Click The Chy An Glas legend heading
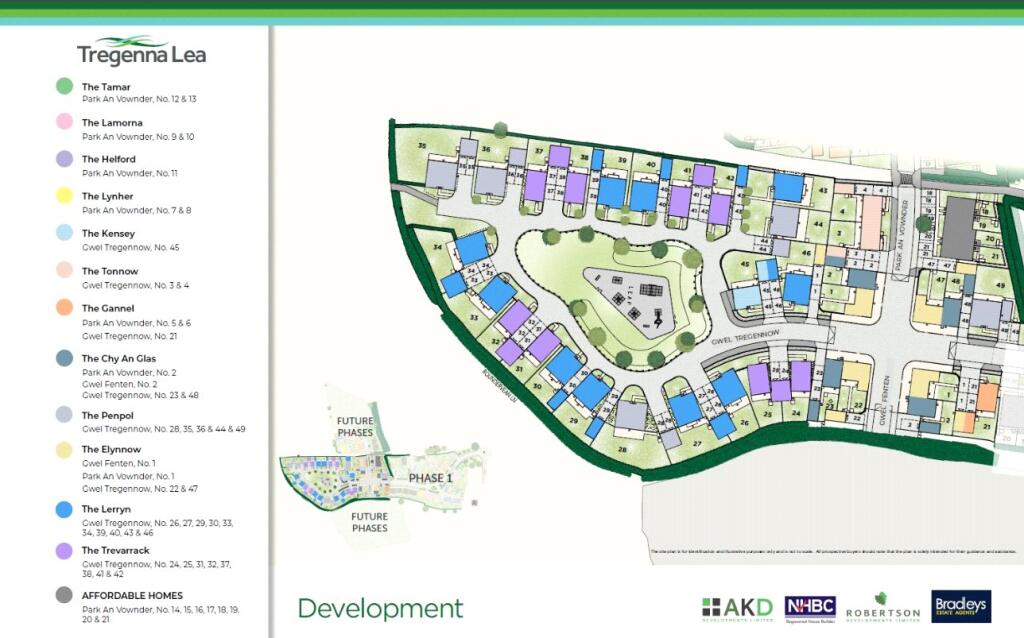 118,358
